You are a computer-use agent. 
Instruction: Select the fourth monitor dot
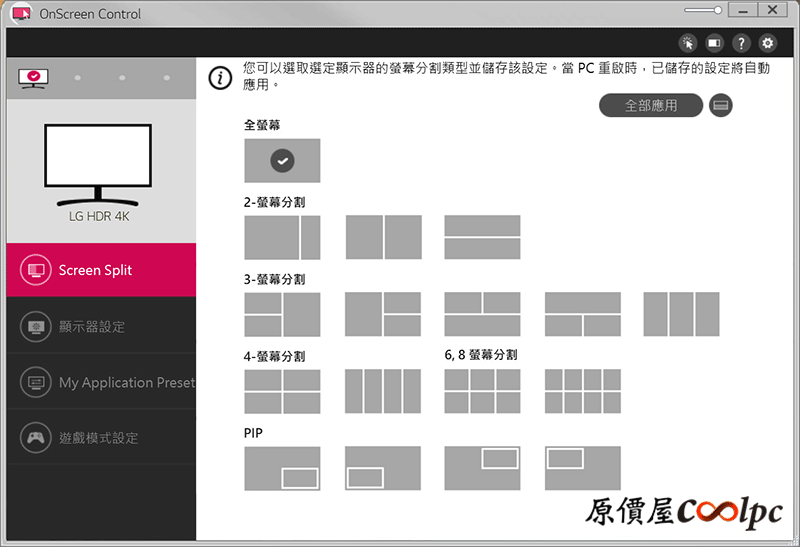[x=167, y=78]
